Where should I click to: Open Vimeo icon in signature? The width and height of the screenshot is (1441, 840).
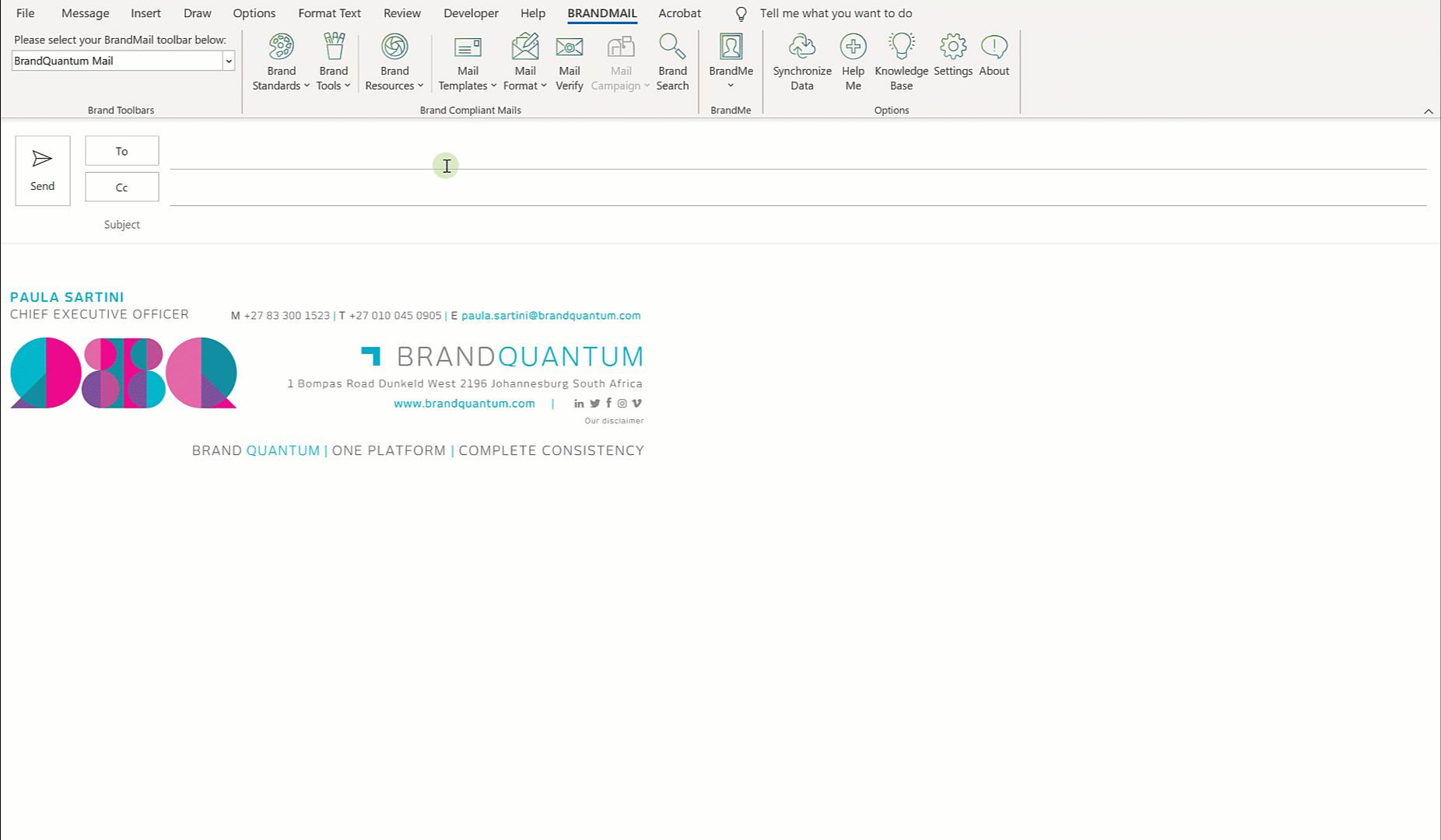pyautogui.click(x=636, y=404)
